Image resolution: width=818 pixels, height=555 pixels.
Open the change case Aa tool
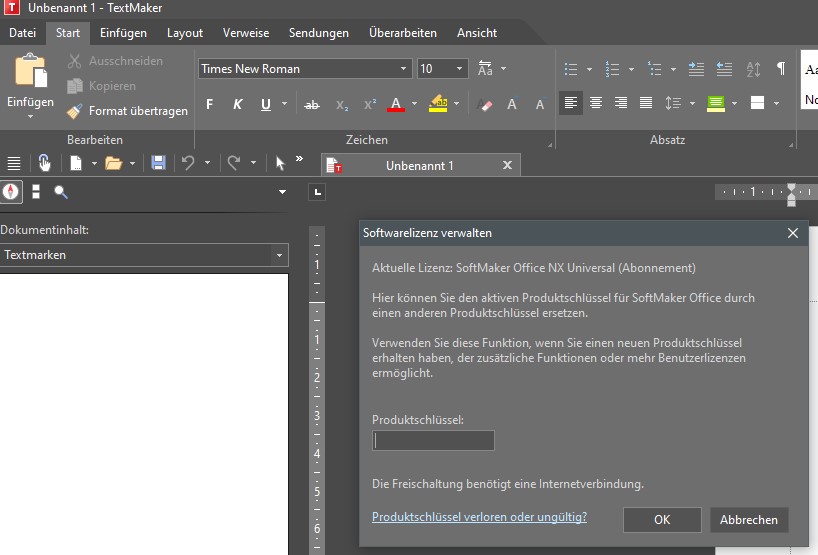(485, 68)
